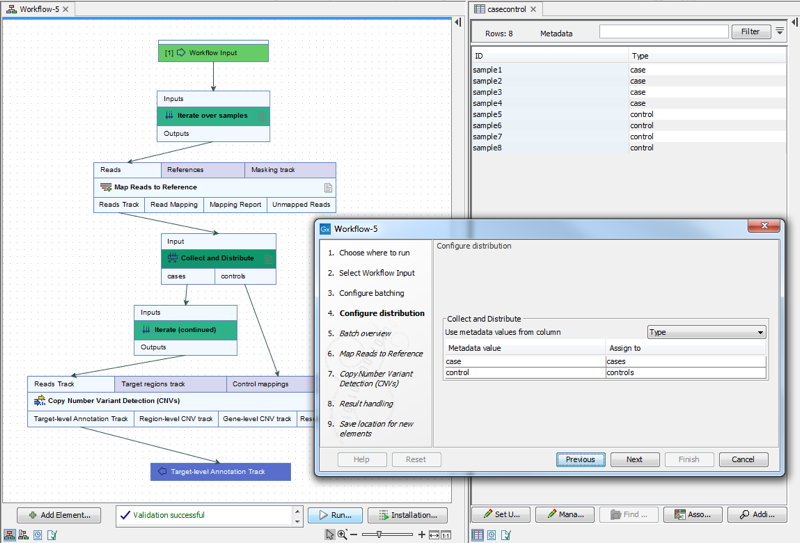Close the casecontrol tab
Screen dimensions: 800x543
click(x=534, y=9)
